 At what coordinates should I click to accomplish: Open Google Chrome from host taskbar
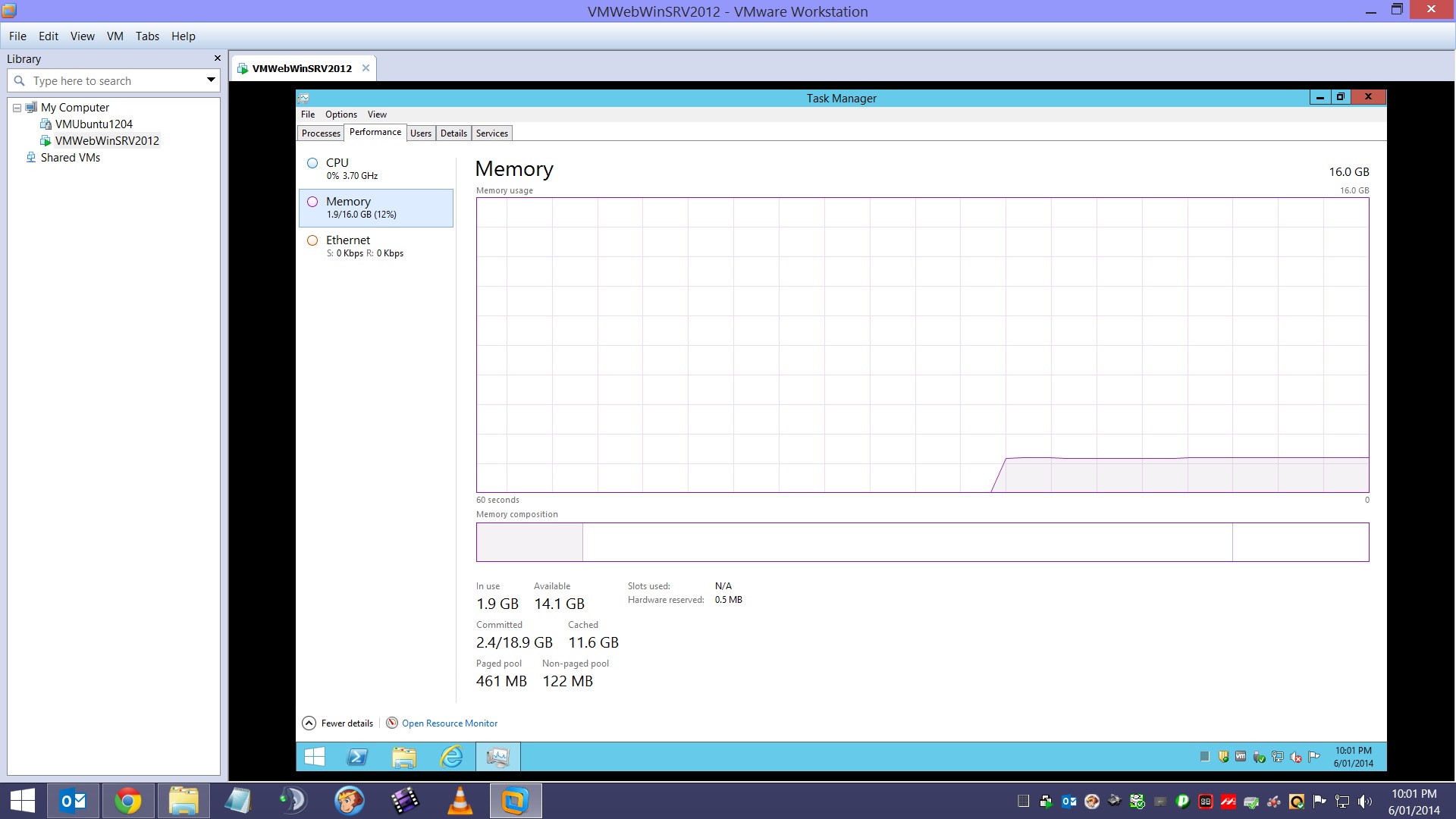click(127, 801)
